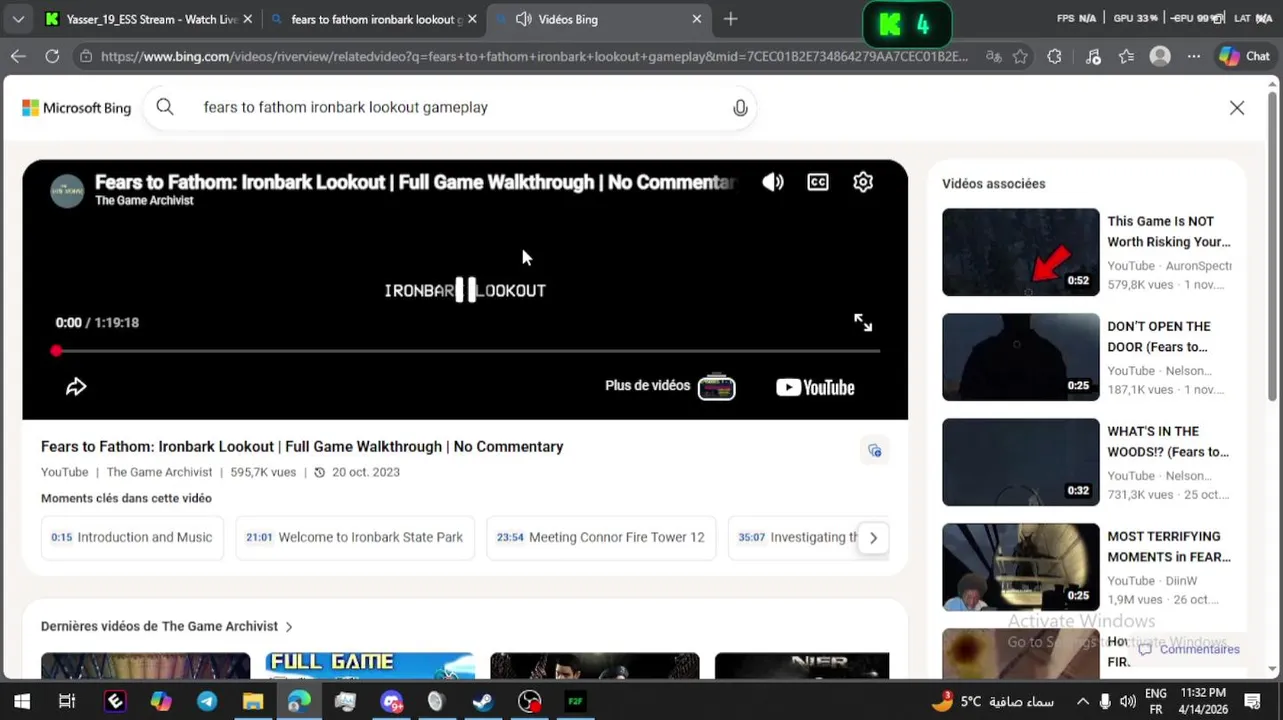Pause the video using the center pause icon
Viewport: 1283px width, 720px height.
[466, 290]
